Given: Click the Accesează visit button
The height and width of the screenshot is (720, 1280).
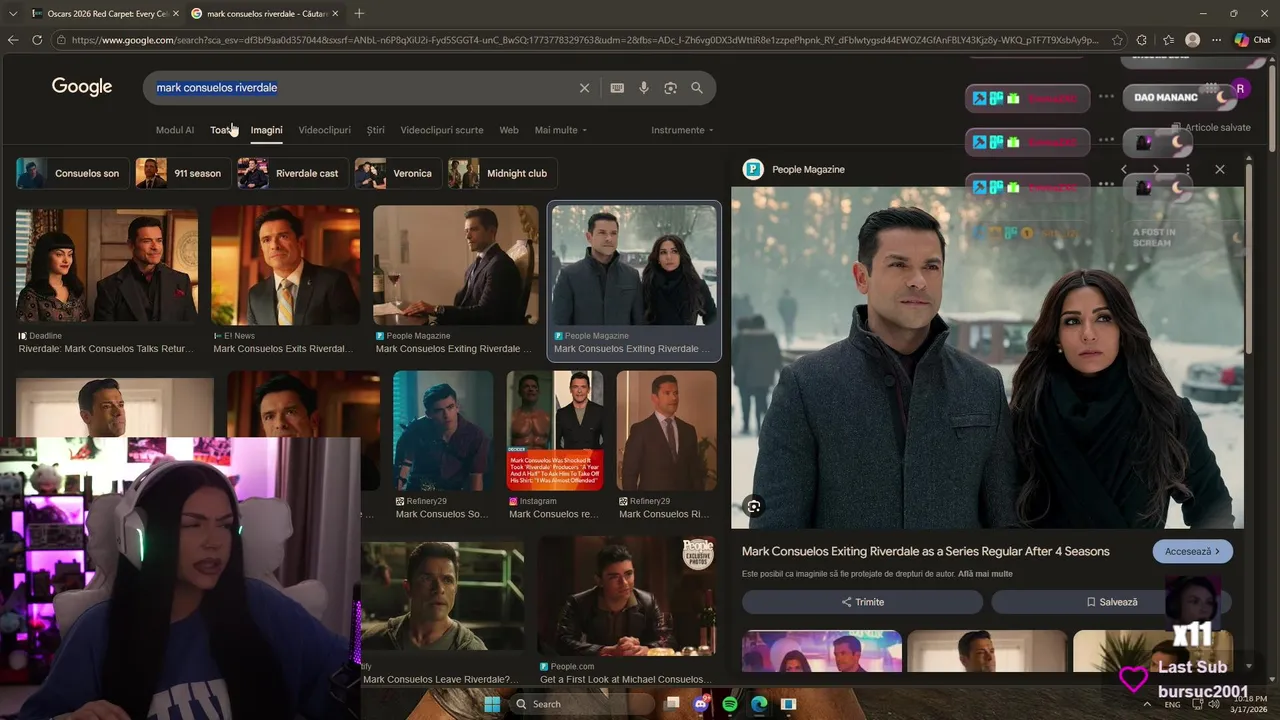Looking at the screenshot, I should click(1192, 551).
